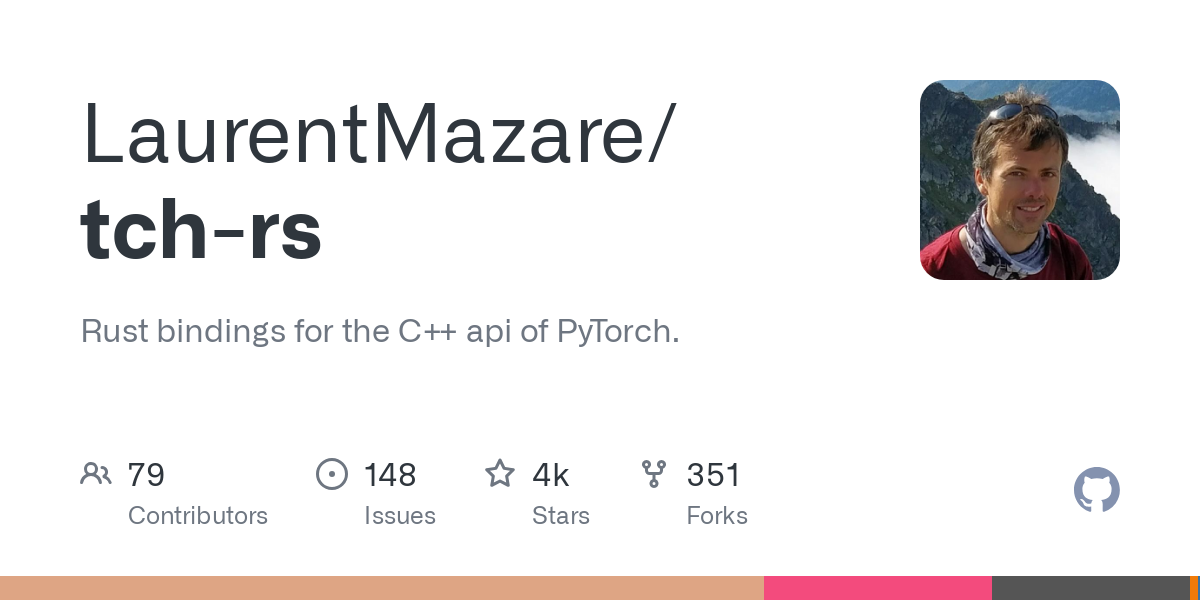This screenshot has width=1200, height=600.
Task: Select the Stars label
Action: pos(561,516)
